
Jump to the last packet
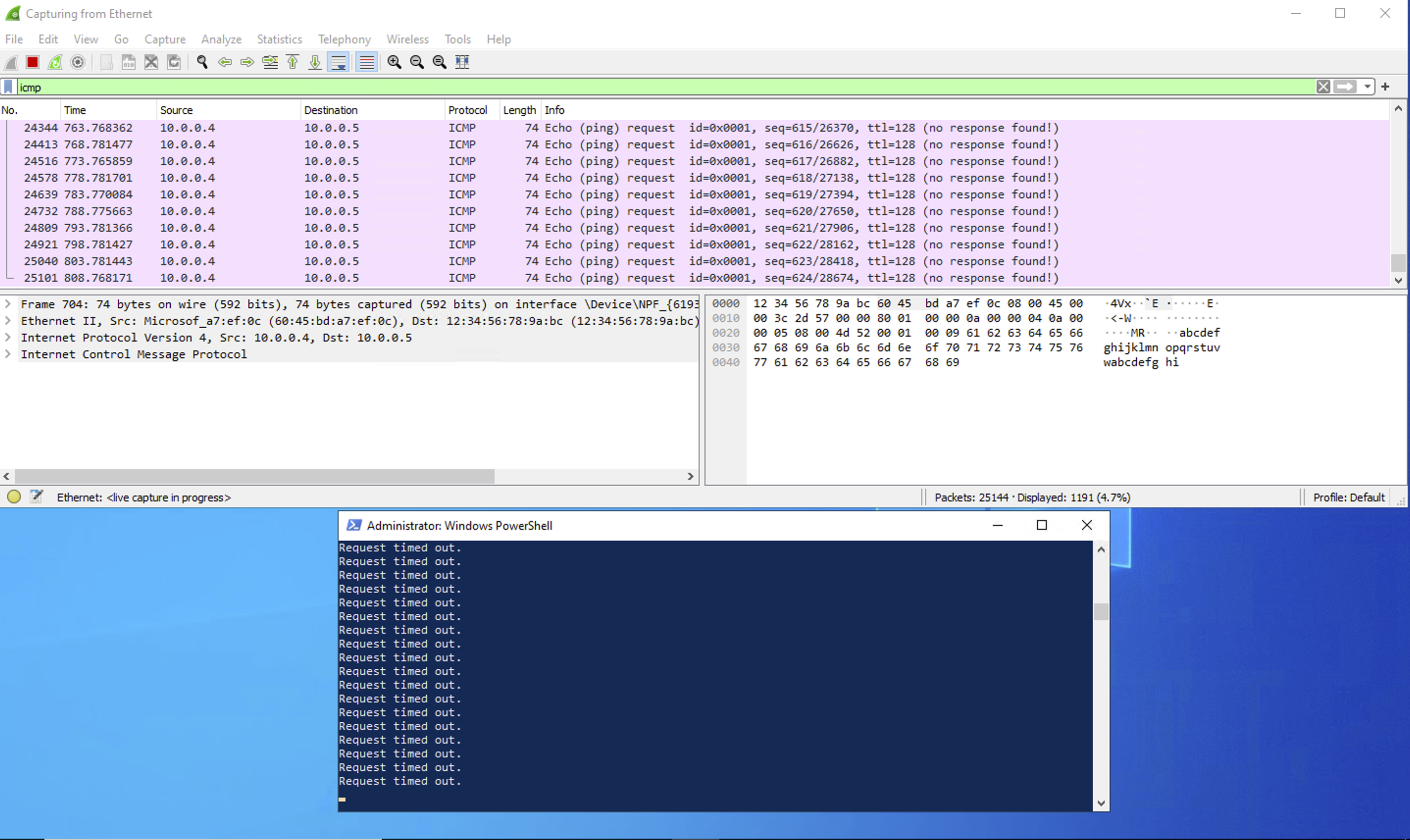(x=315, y=62)
